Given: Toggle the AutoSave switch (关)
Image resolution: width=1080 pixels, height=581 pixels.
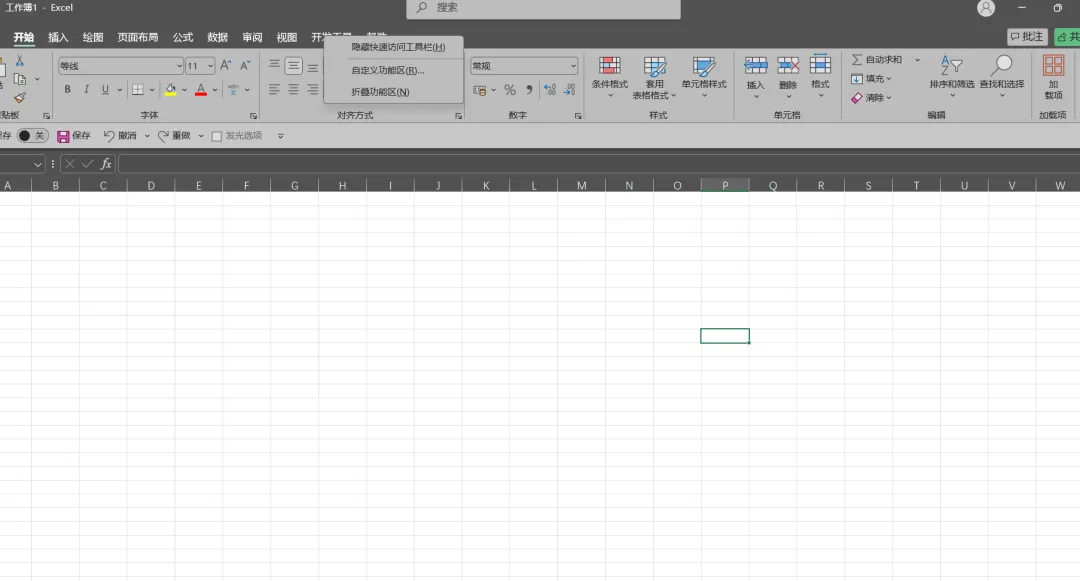Looking at the screenshot, I should (32, 136).
